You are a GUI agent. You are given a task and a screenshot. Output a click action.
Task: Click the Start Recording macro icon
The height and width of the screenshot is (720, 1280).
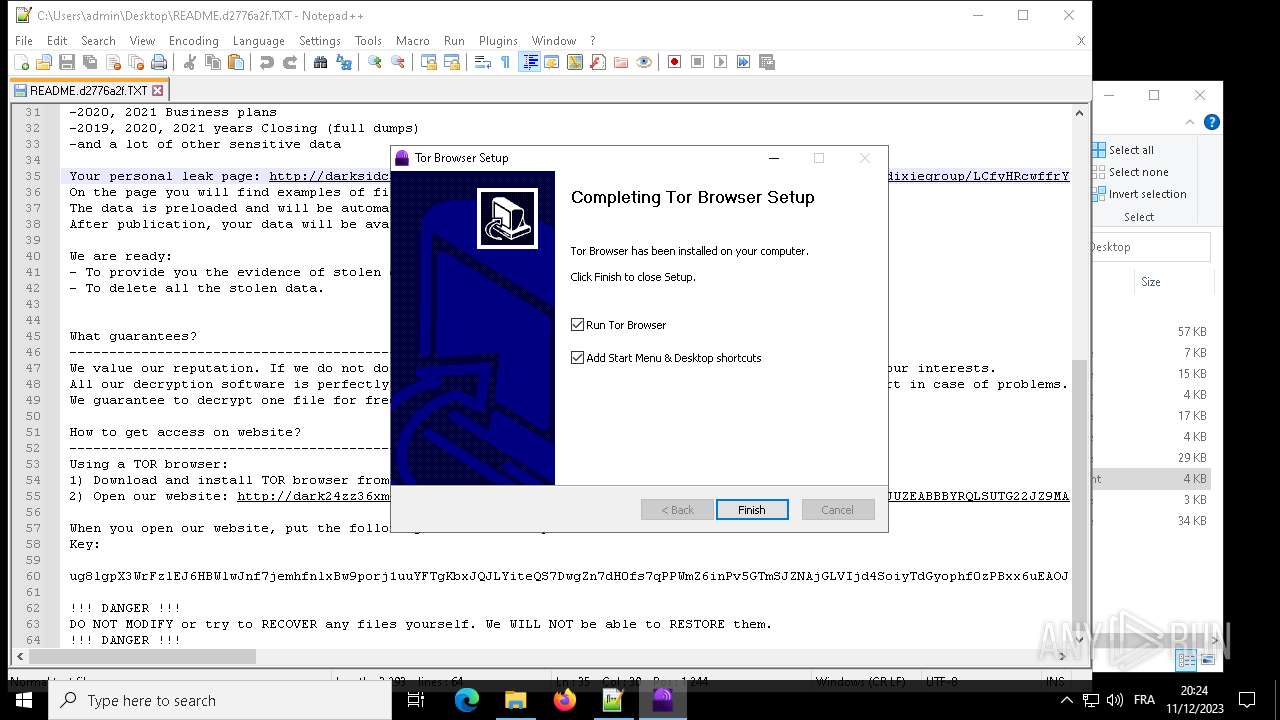coord(675,62)
